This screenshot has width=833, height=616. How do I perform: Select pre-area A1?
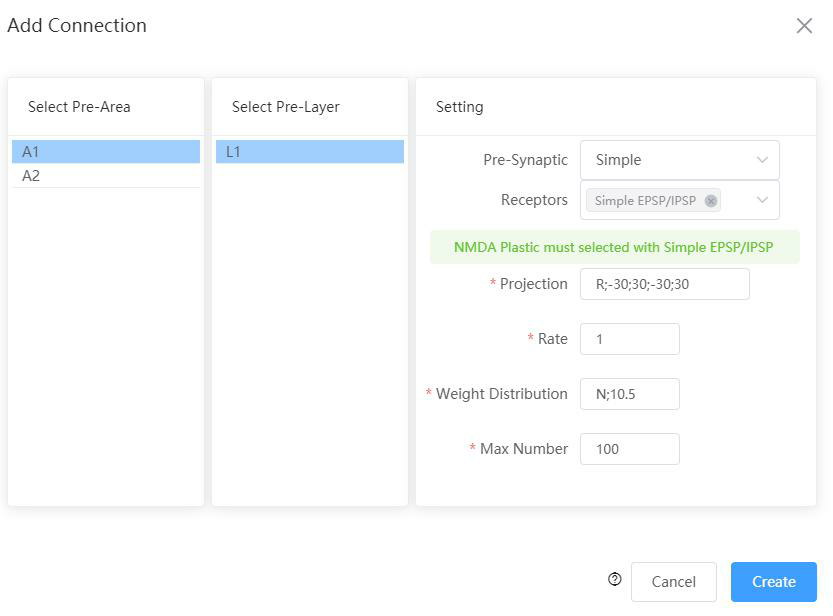pyautogui.click(x=106, y=152)
